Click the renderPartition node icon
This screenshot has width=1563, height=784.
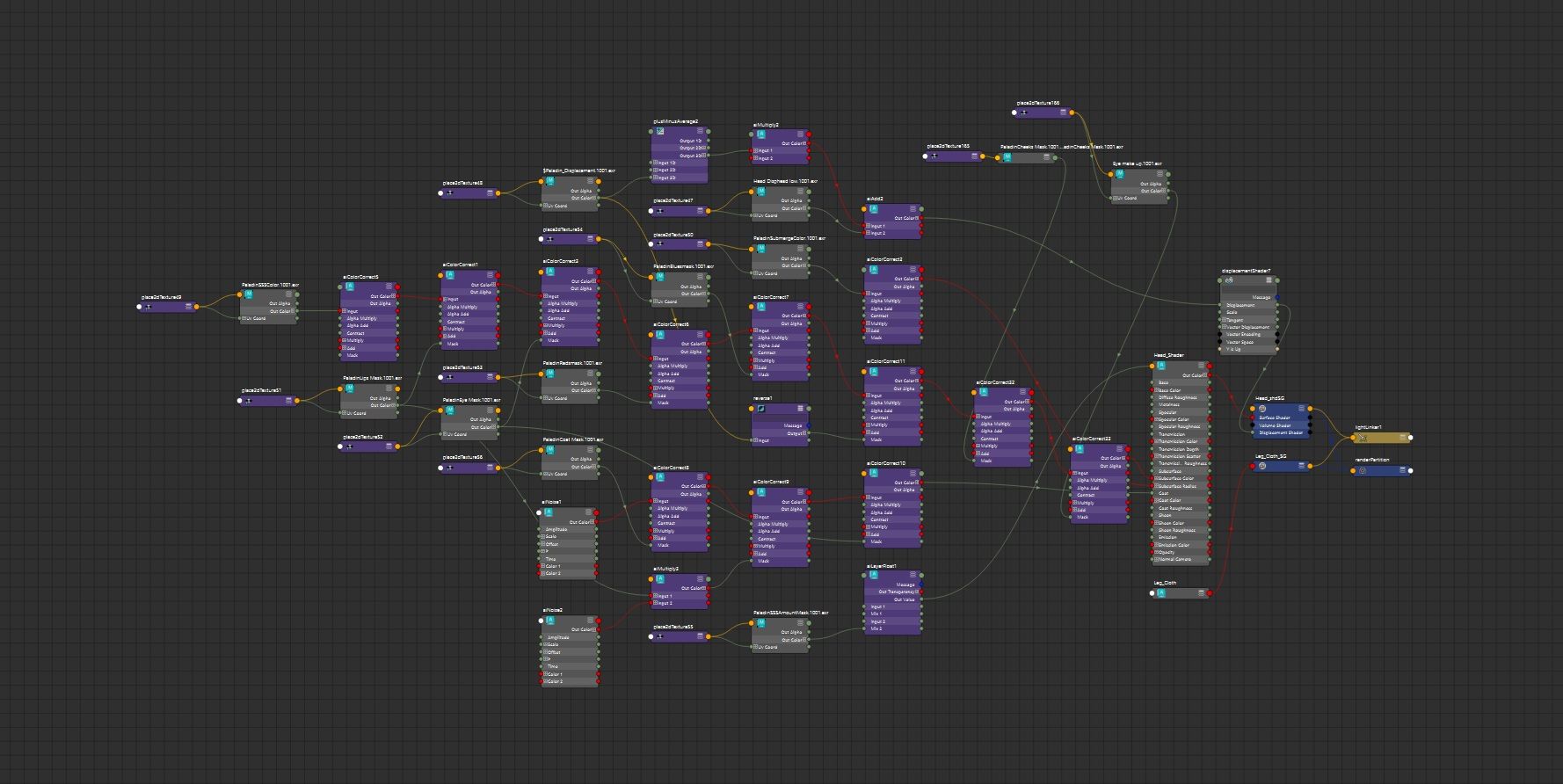coord(1363,470)
